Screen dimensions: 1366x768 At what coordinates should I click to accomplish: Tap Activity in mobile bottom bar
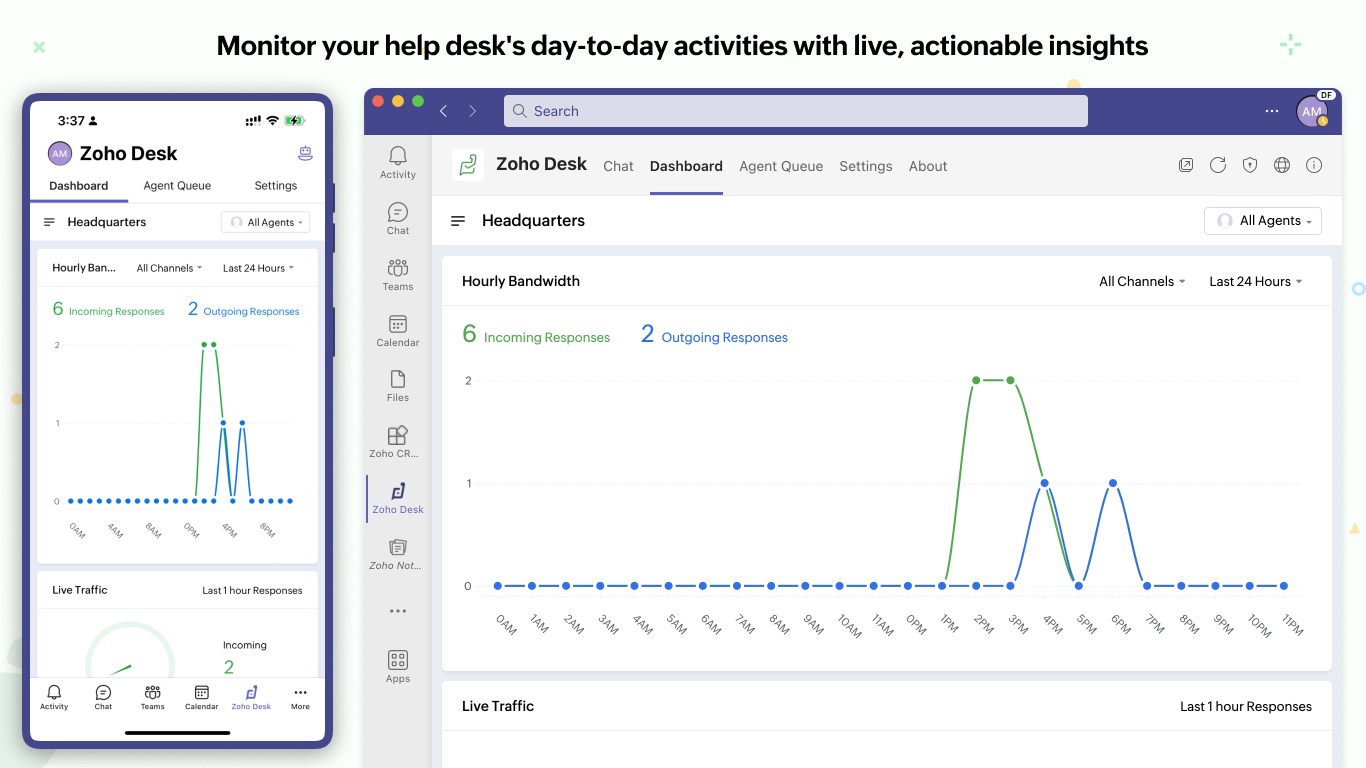(54, 697)
